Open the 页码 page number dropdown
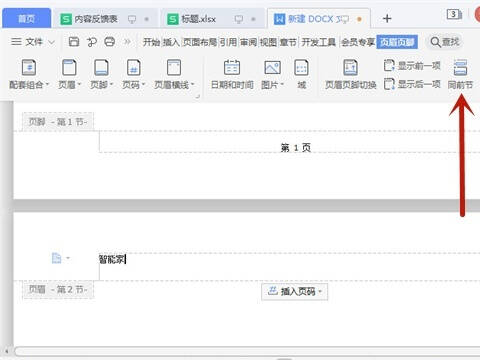Screen dimensions: 480x360 (133, 75)
